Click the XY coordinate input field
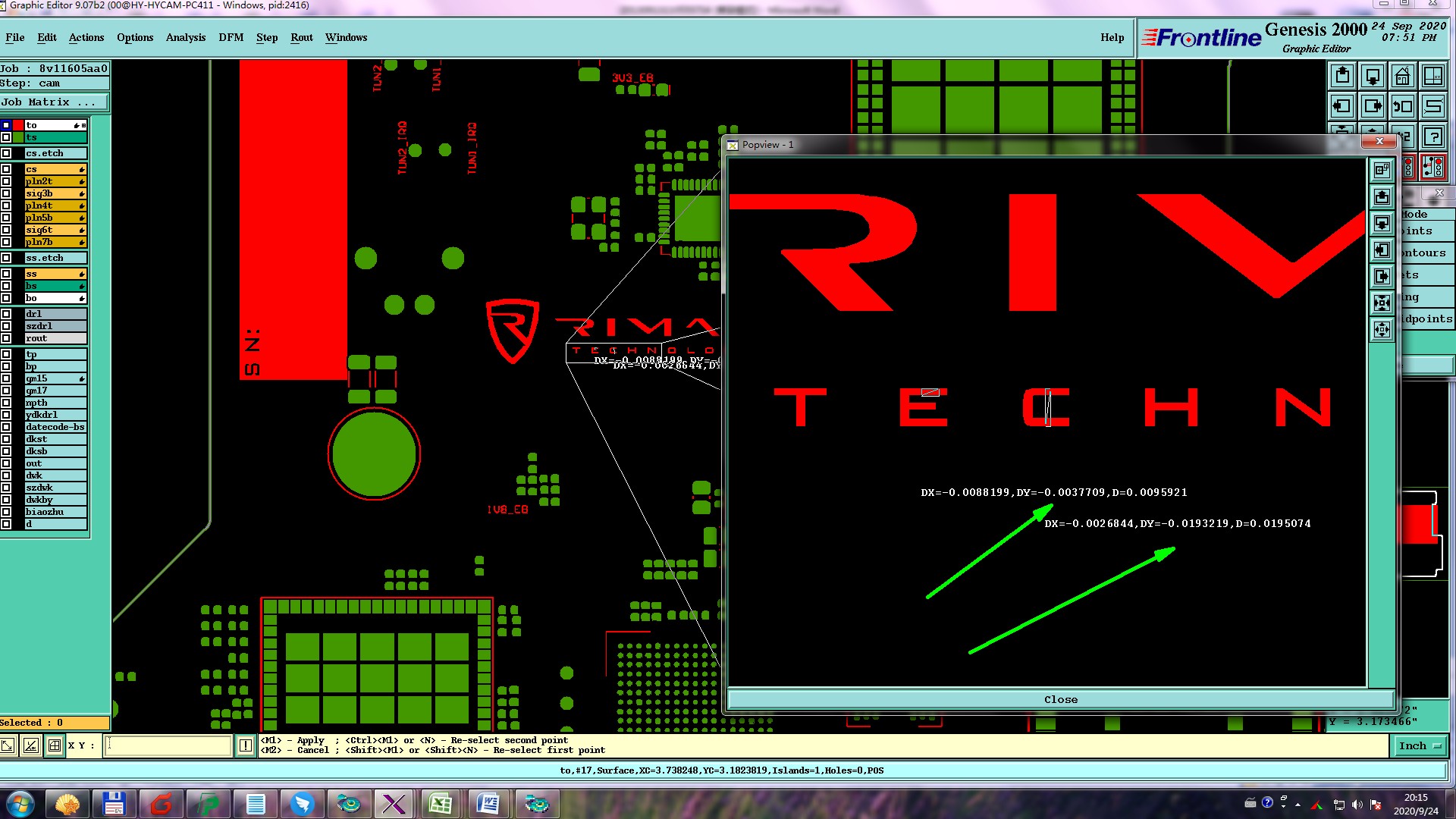1456x819 pixels. tap(167, 746)
